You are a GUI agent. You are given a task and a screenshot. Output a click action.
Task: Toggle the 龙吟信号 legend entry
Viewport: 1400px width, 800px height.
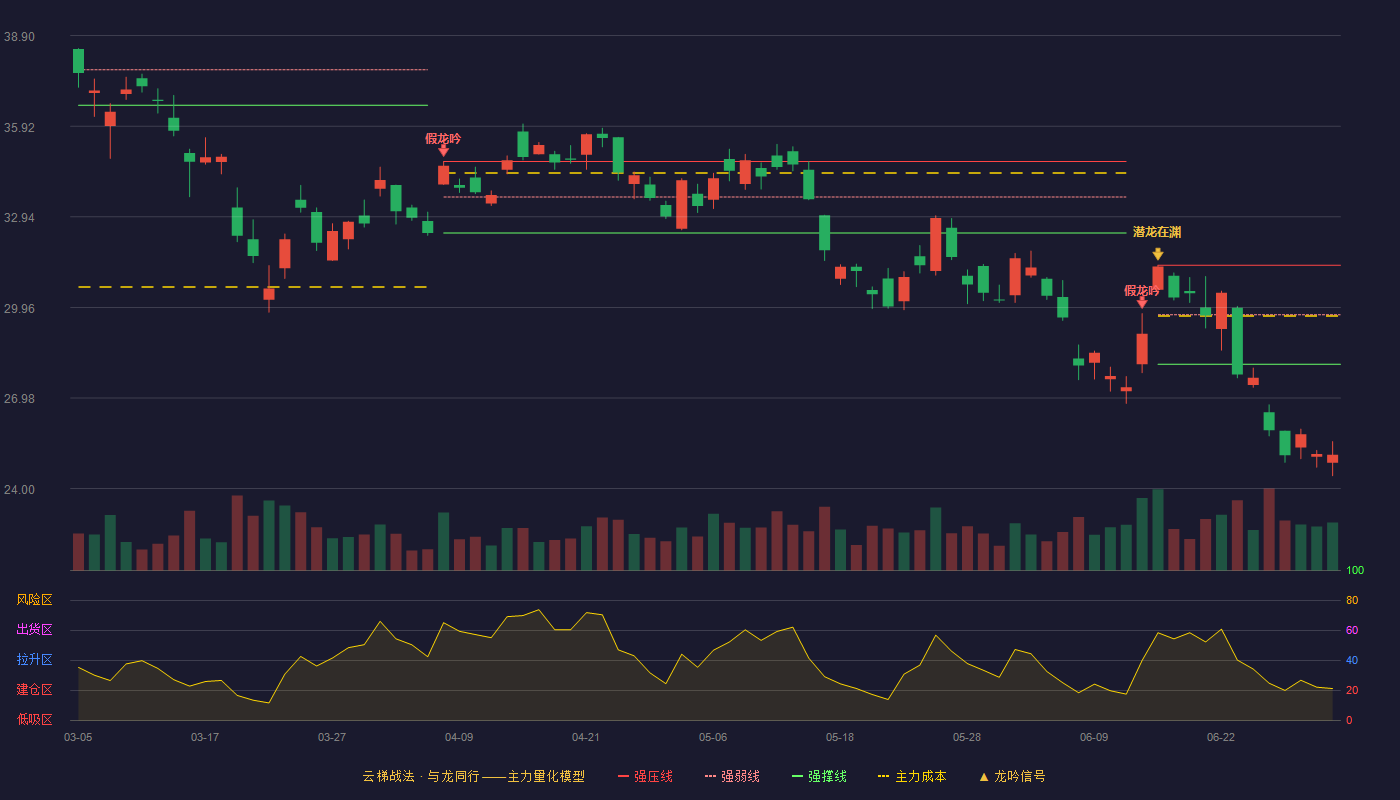(1012, 776)
